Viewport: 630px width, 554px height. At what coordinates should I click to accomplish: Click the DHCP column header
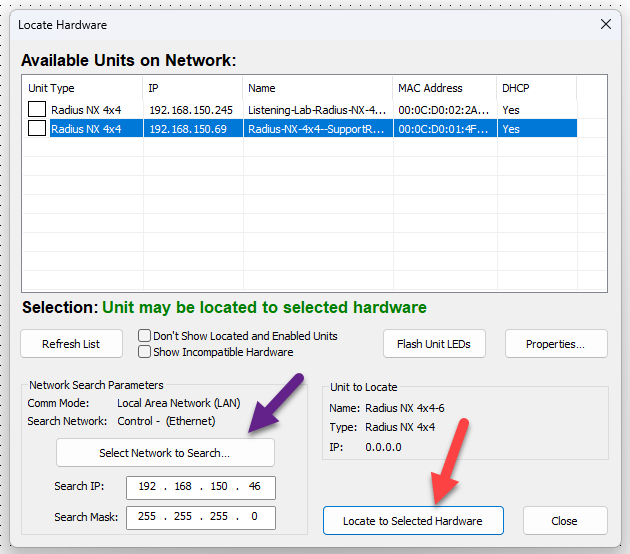point(535,88)
